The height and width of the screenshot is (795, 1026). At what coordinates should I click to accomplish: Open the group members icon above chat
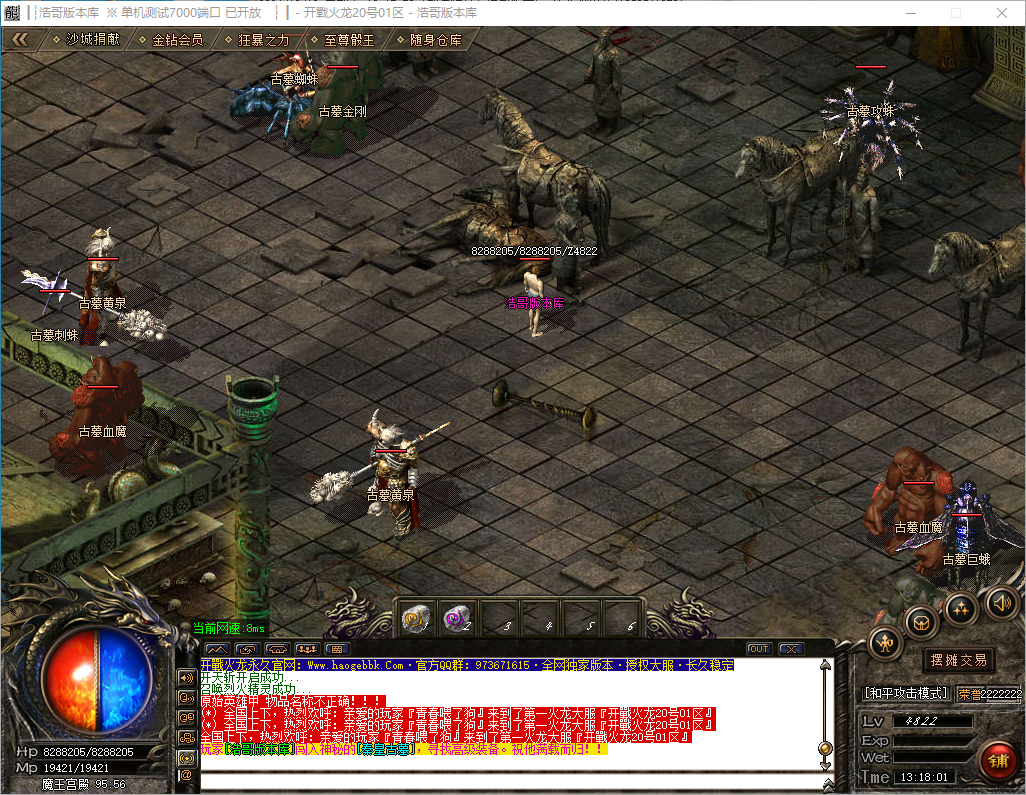click(x=307, y=649)
